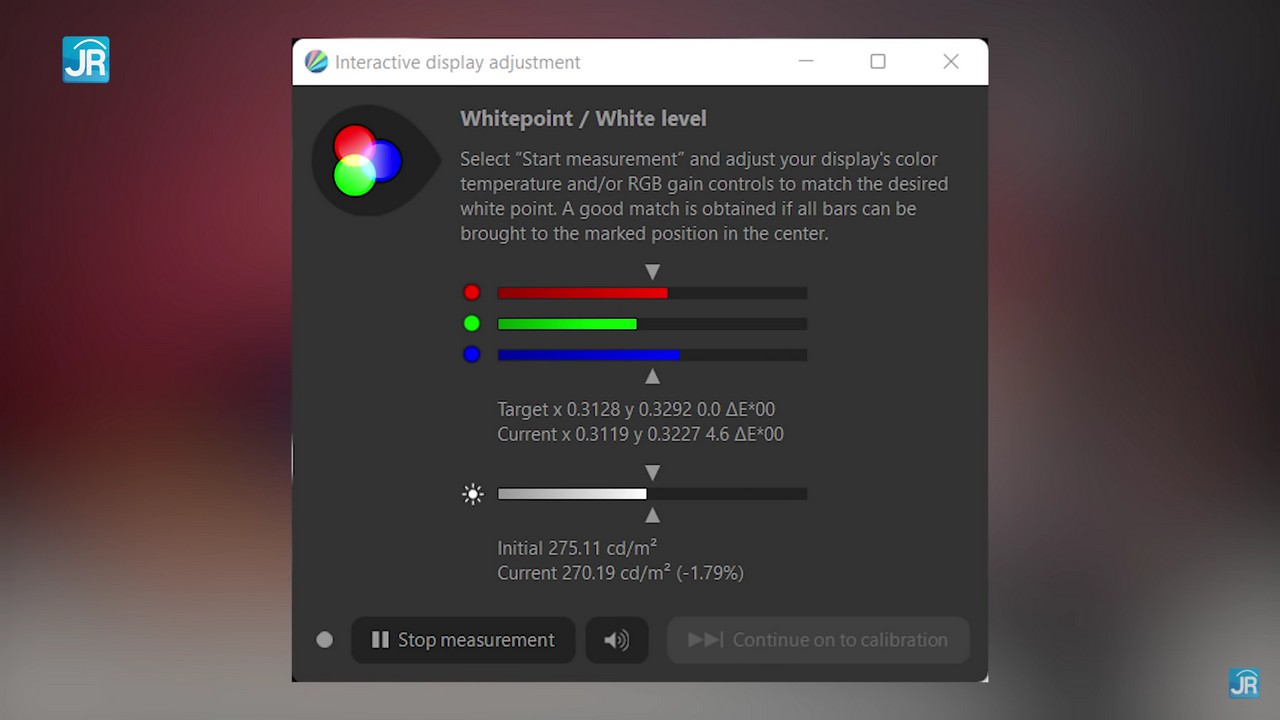Toggle the speaker sound button
The width and height of the screenshot is (1280, 720).
coord(617,640)
